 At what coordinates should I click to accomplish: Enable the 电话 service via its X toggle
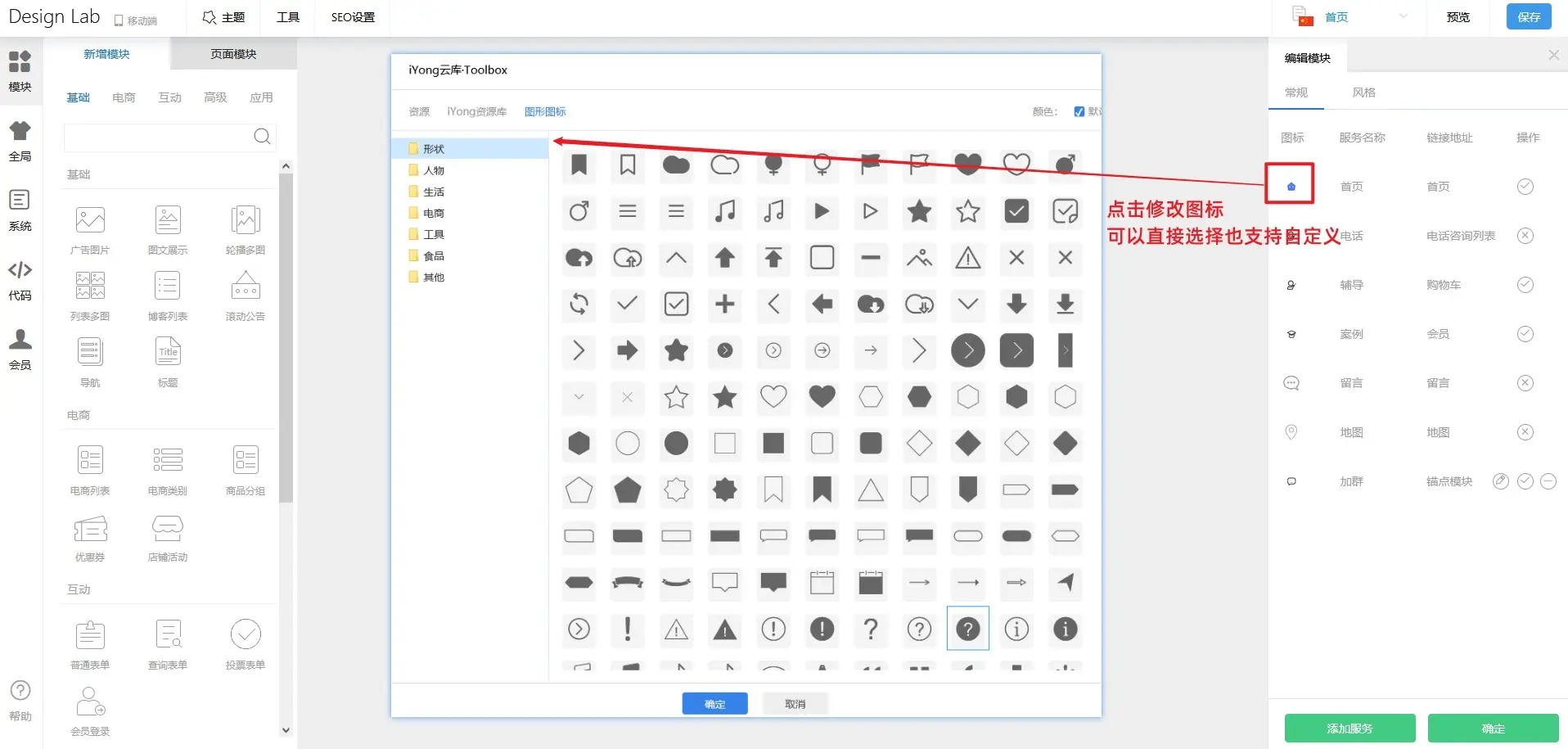click(1525, 236)
